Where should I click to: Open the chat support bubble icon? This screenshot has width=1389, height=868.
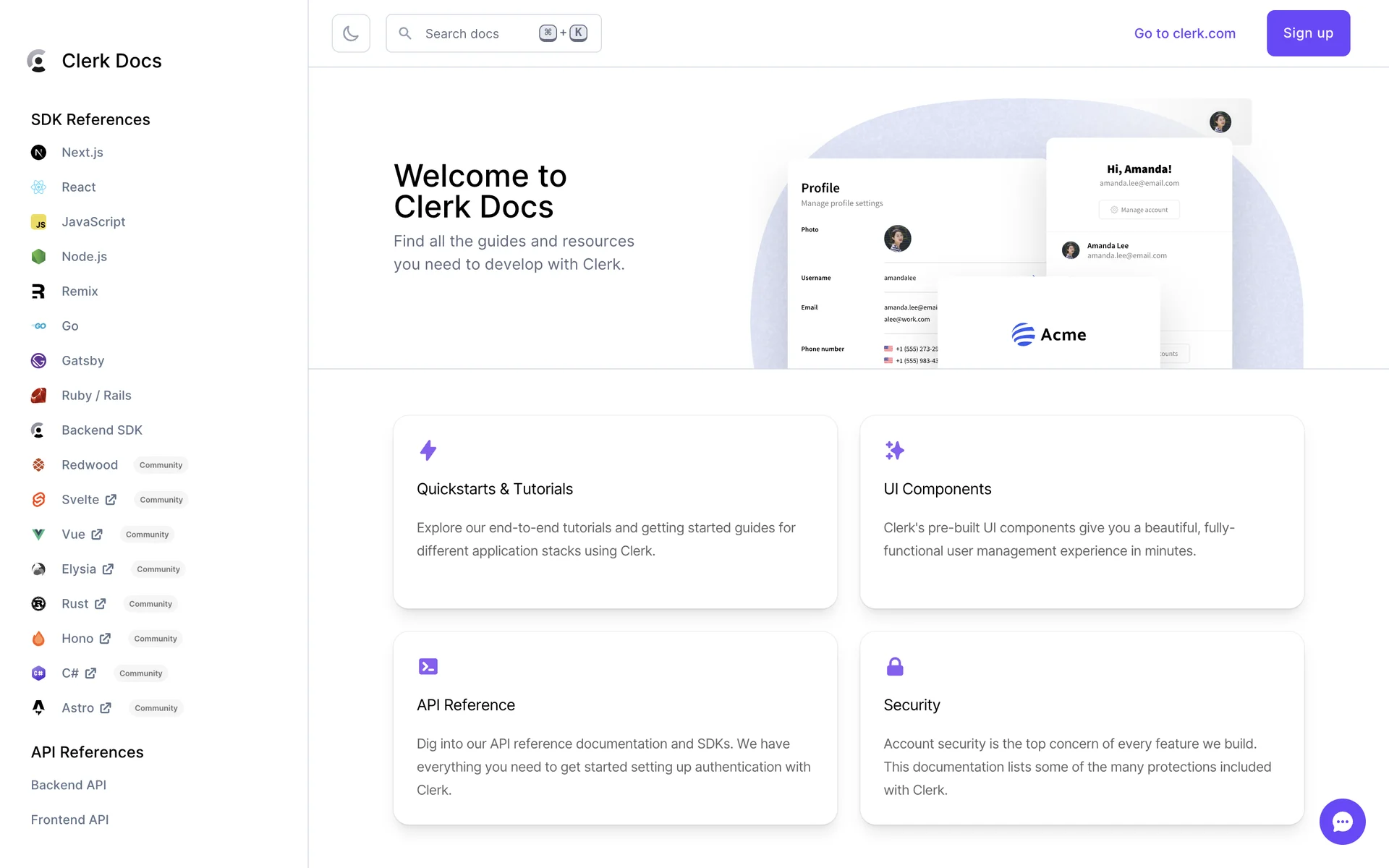point(1342,821)
